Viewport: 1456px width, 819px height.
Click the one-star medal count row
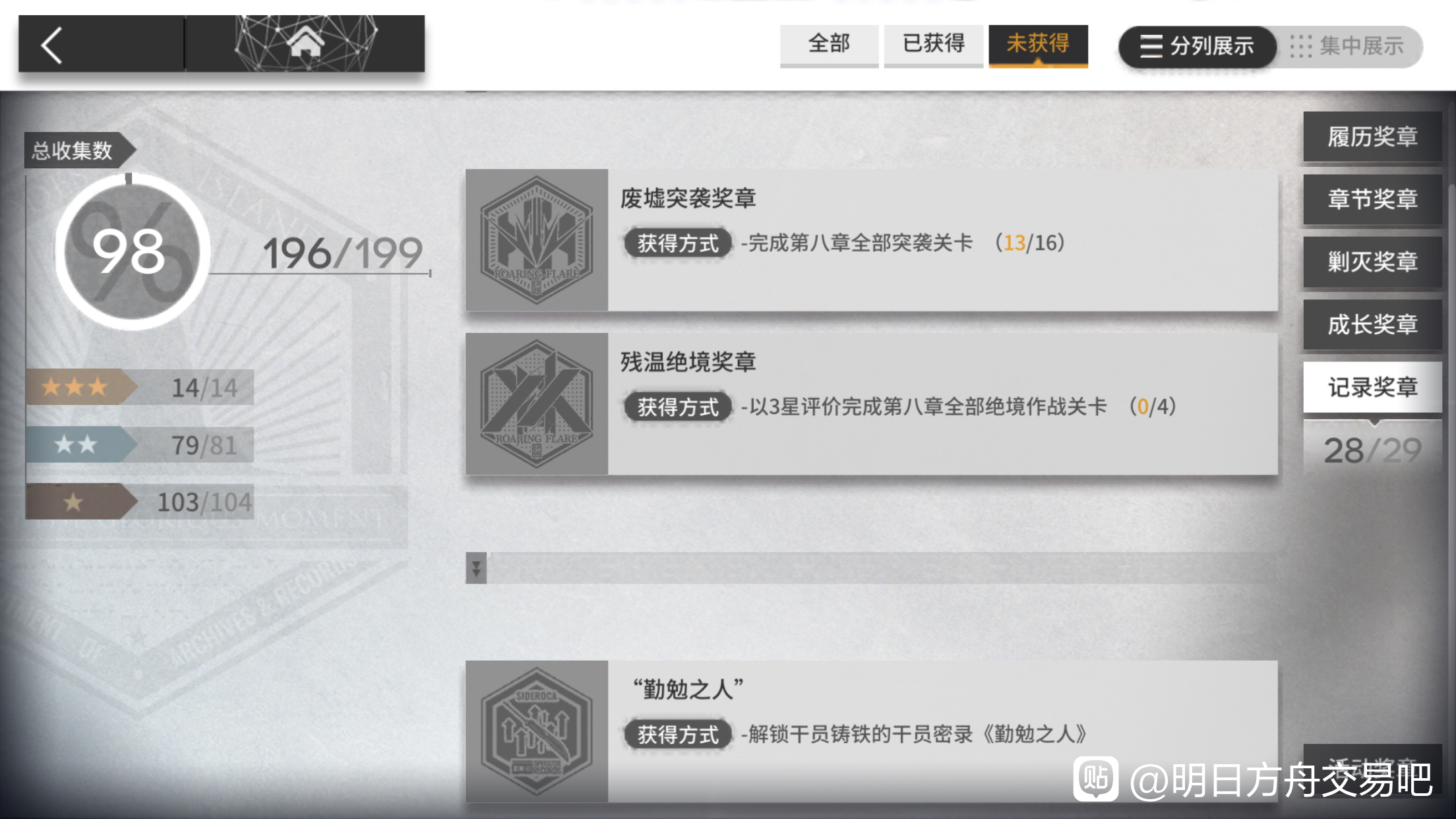(140, 502)
